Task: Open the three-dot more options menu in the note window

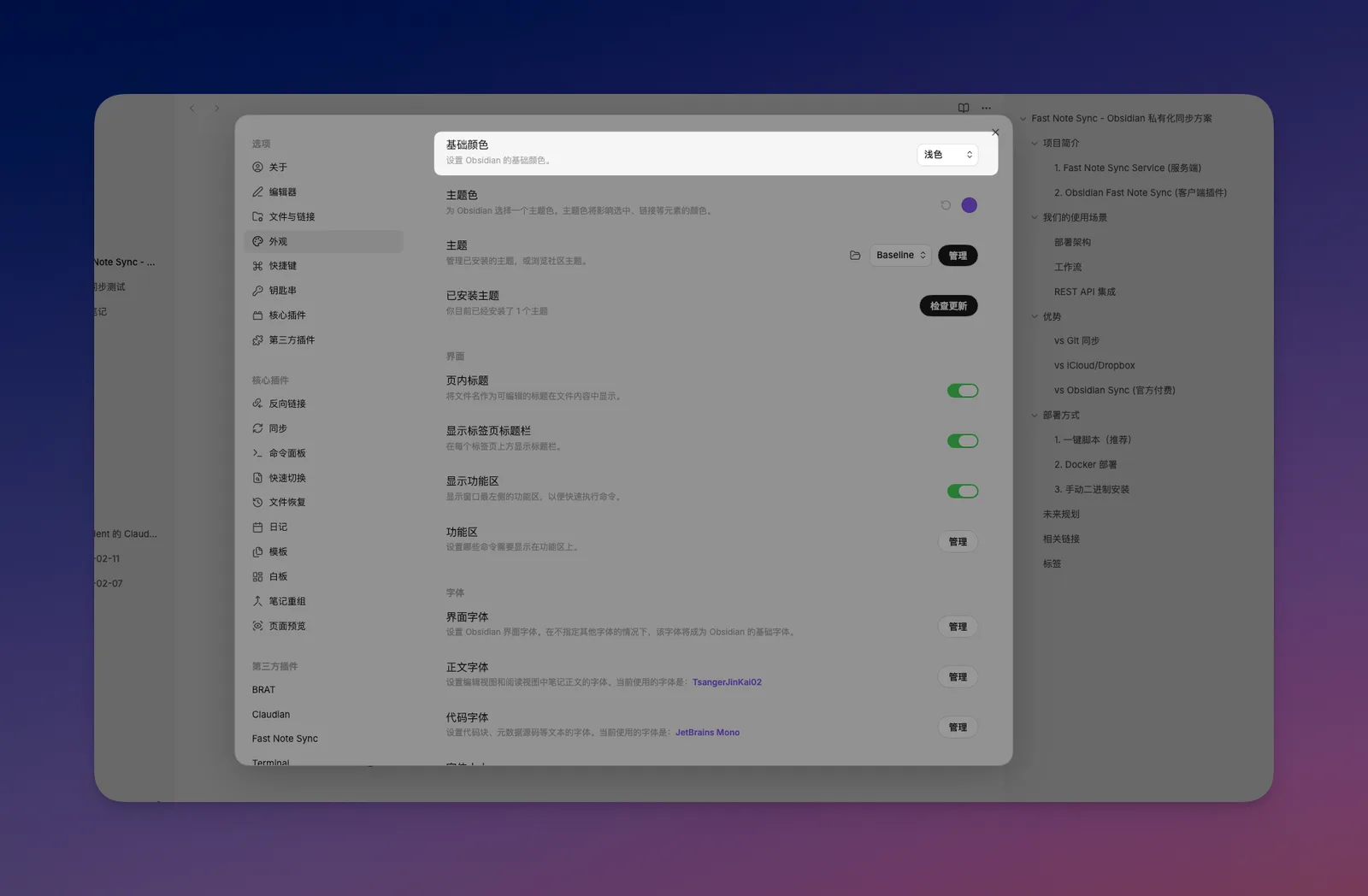Action: click(x=987, y=108)
